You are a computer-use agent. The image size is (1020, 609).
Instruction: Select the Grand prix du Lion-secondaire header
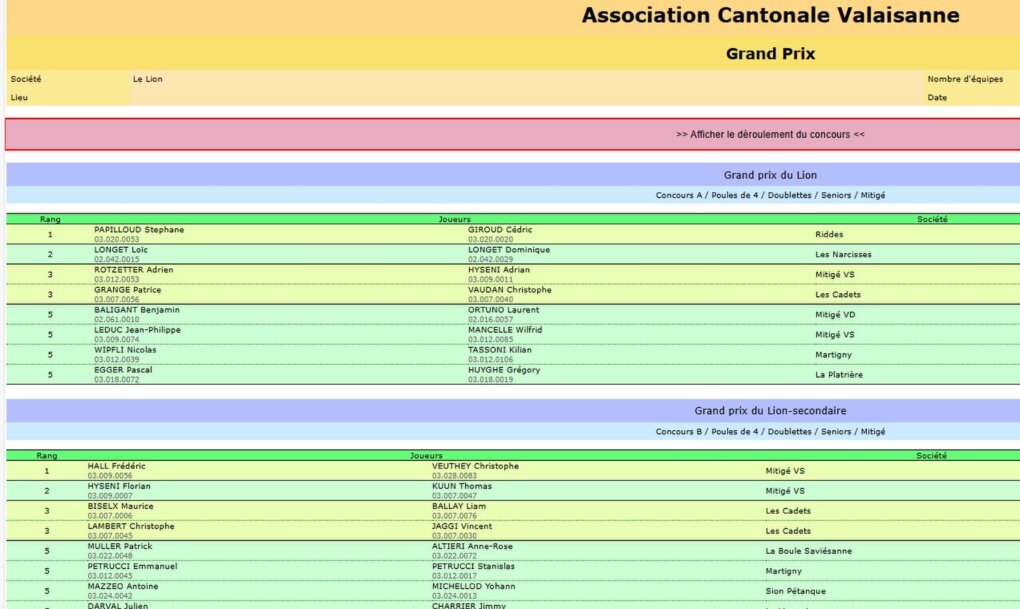click(x=770, y=411)
